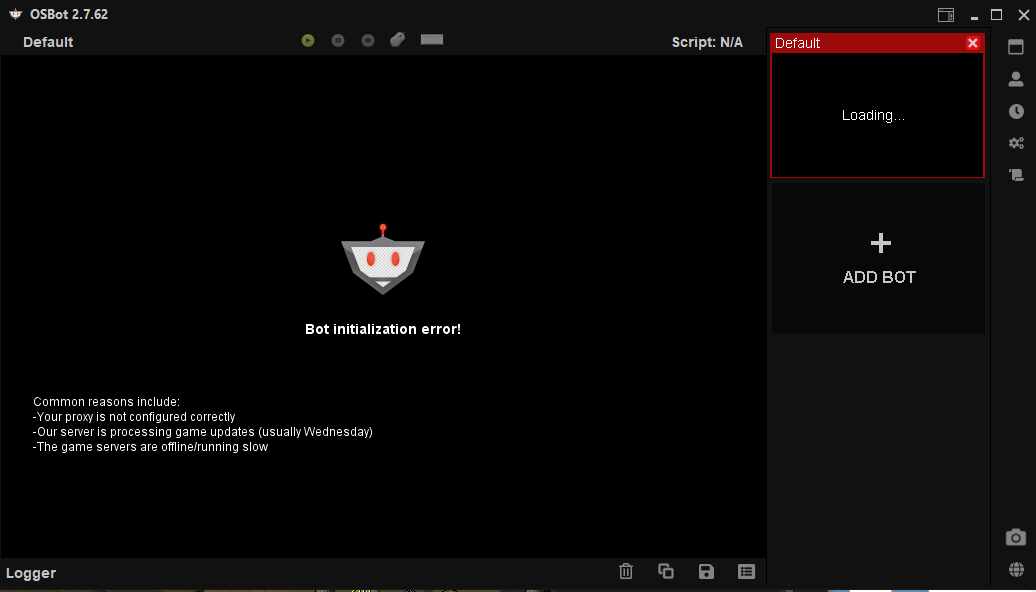Click the ADD BOT button

tap(878, 258)
